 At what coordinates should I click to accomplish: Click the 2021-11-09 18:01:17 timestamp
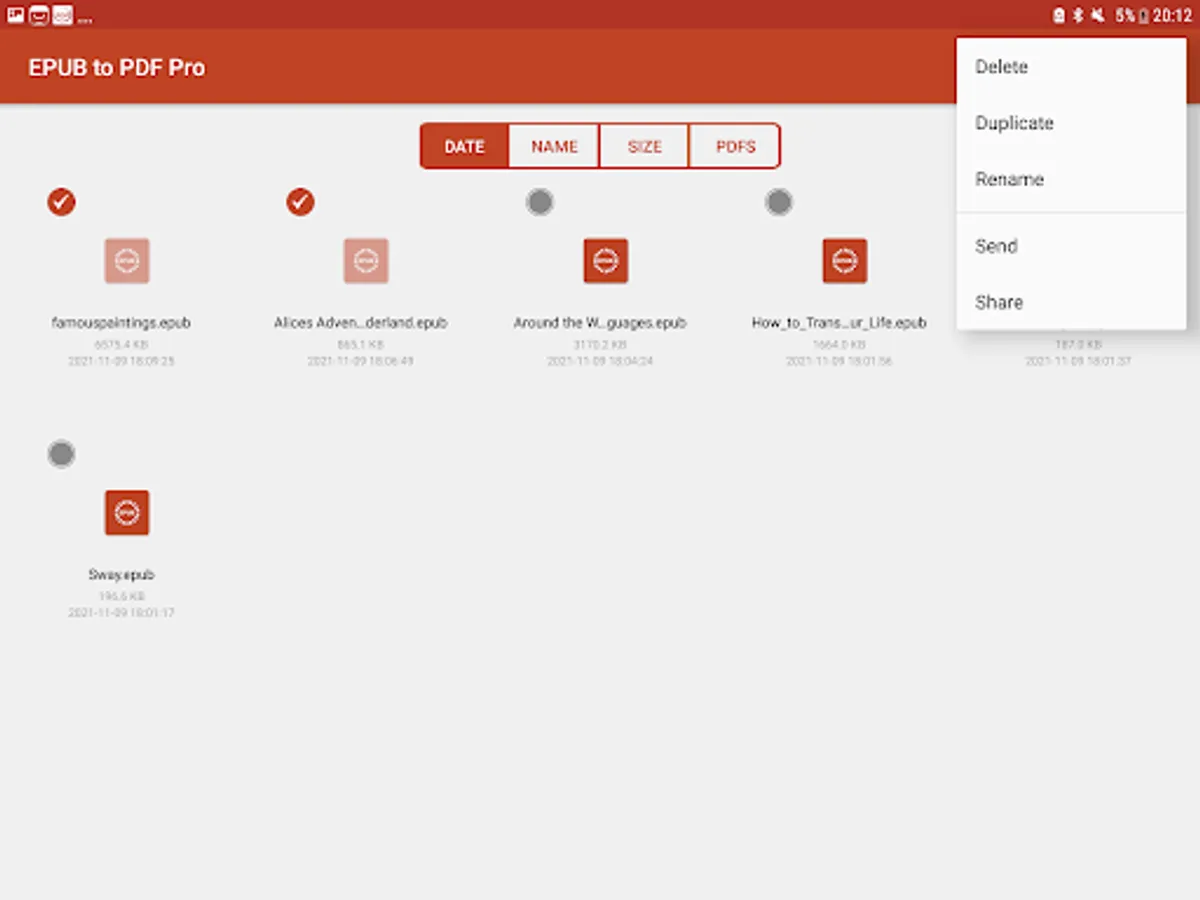121,613
